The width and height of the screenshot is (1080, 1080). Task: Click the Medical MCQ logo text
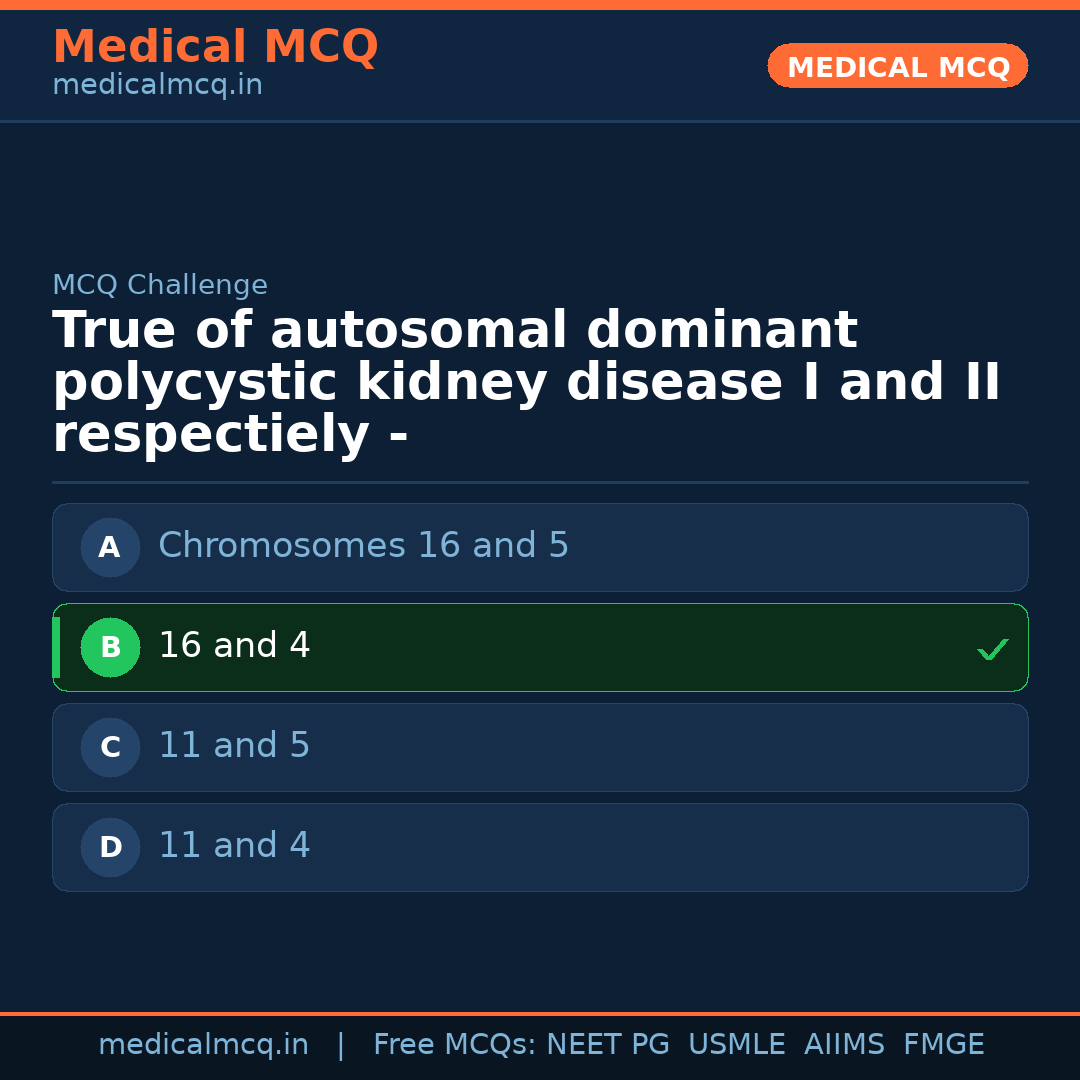point(215,47)
